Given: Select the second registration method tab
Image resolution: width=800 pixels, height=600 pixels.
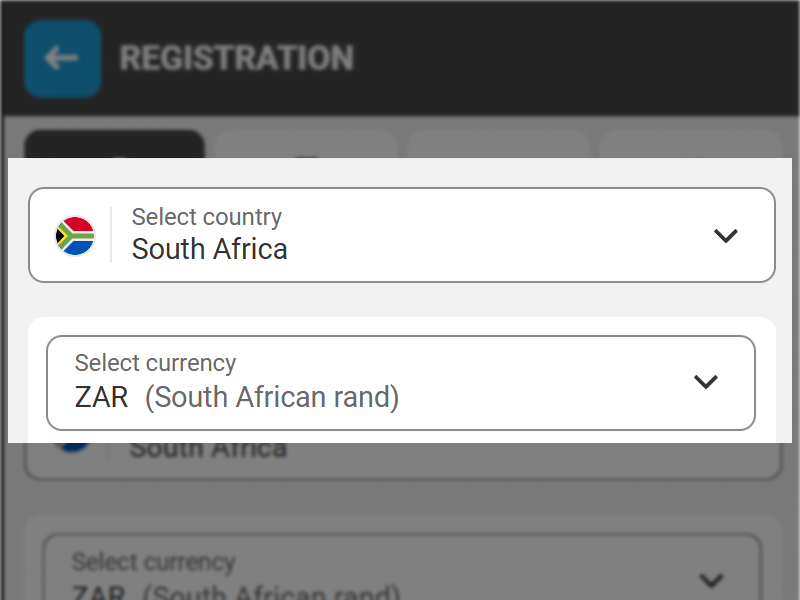Looking at the screenshot, I should (305, 145).
